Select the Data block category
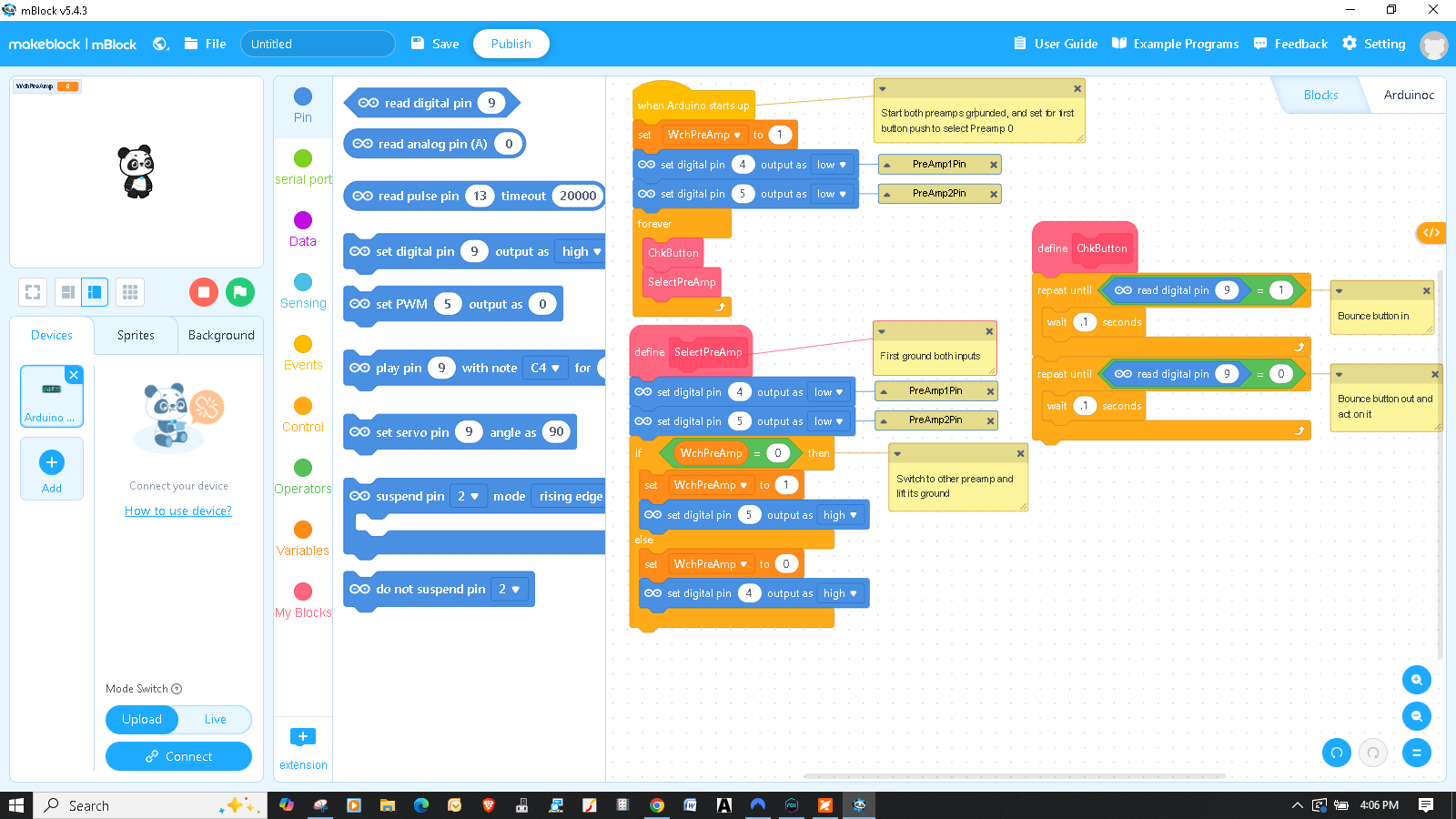 tap(303, 229)
